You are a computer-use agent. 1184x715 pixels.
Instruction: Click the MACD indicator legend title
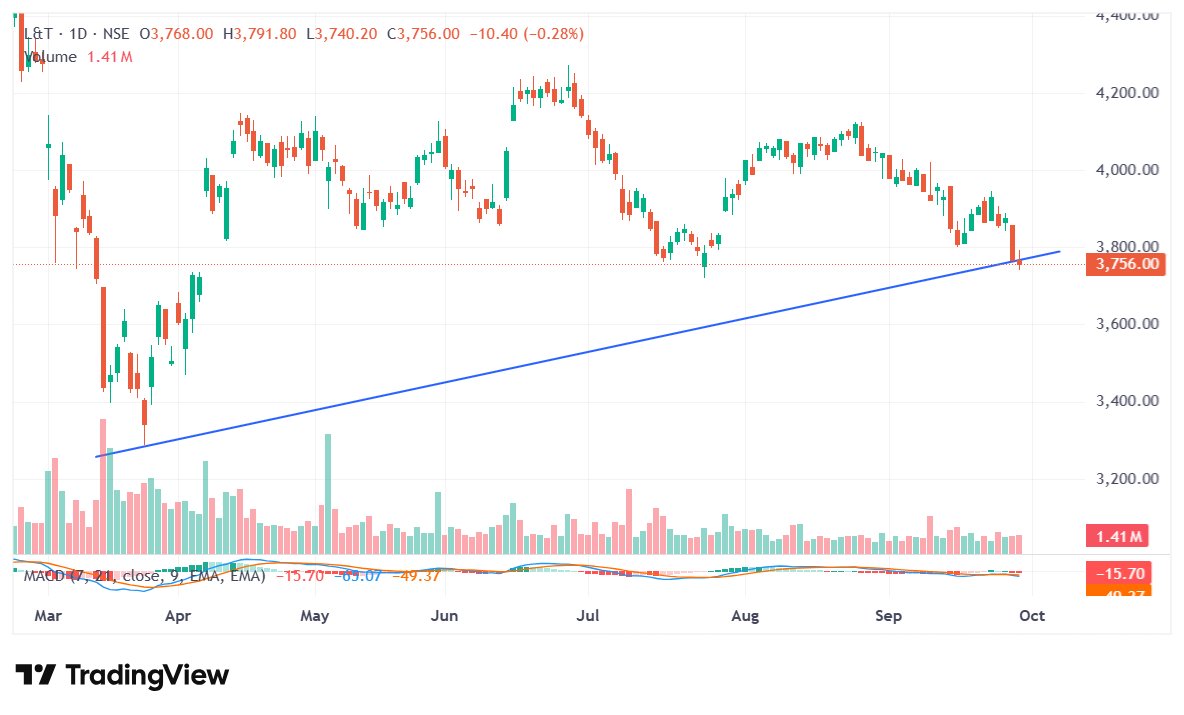coord(144,576)
